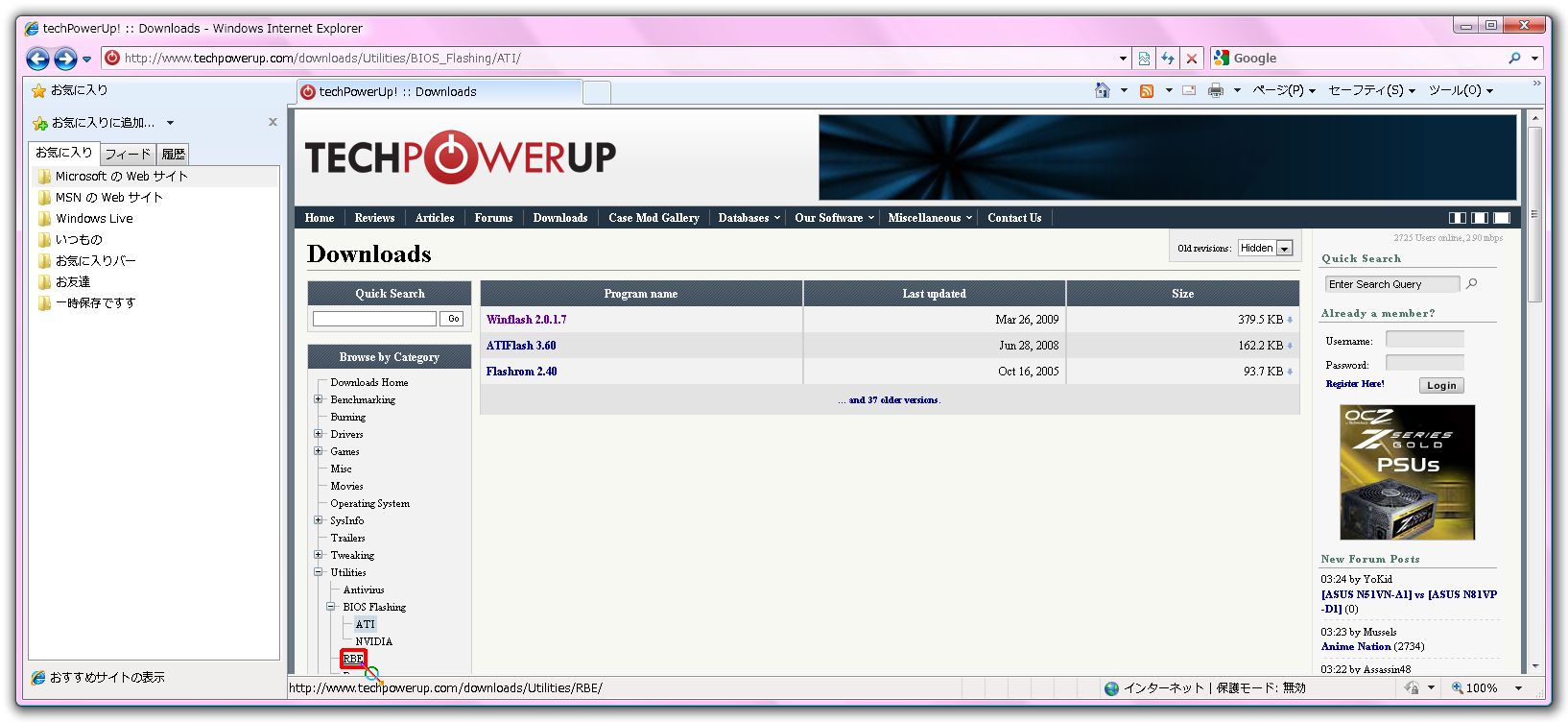The height and width of the screenshot is (722, 1568).
Task: Open the お友達 favorites folder
Action: pos(64,282)
